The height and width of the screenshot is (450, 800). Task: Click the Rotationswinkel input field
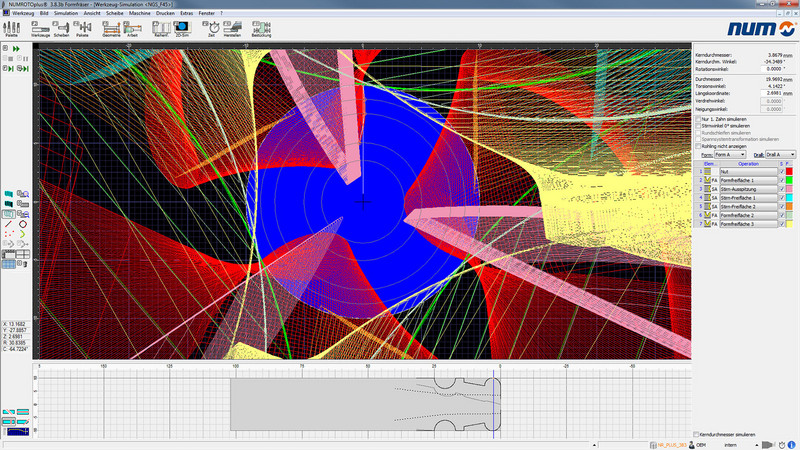click(762, 68)
